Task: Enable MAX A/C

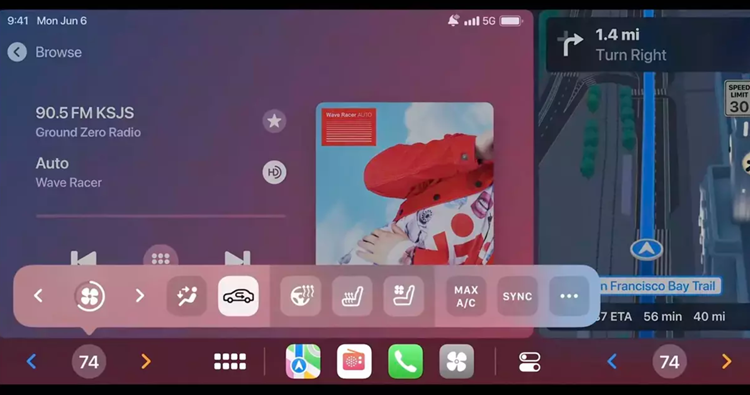Action: pyautogui.click(x=466, y=296)
